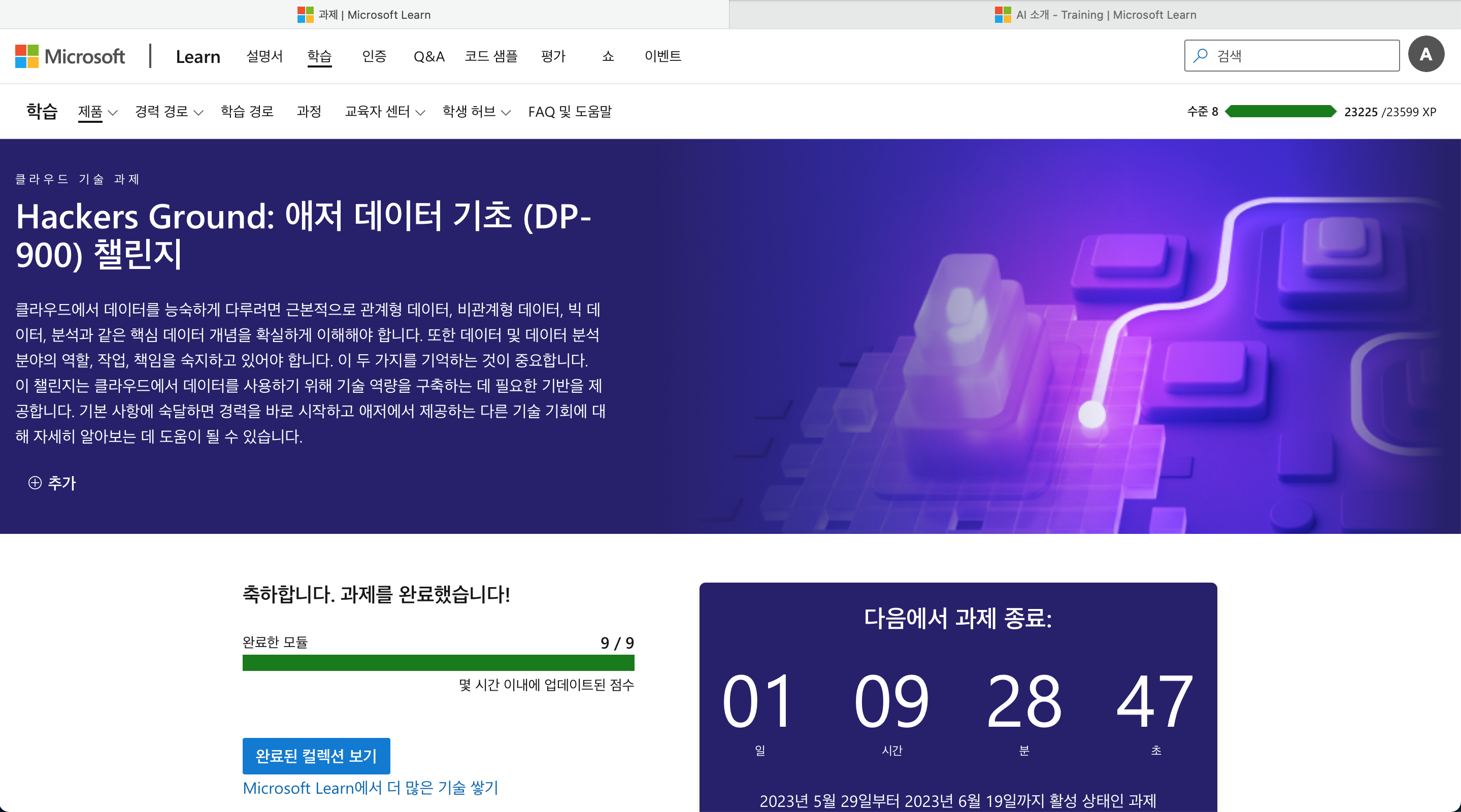Open the 인증 navigation item

coord(374,56)
